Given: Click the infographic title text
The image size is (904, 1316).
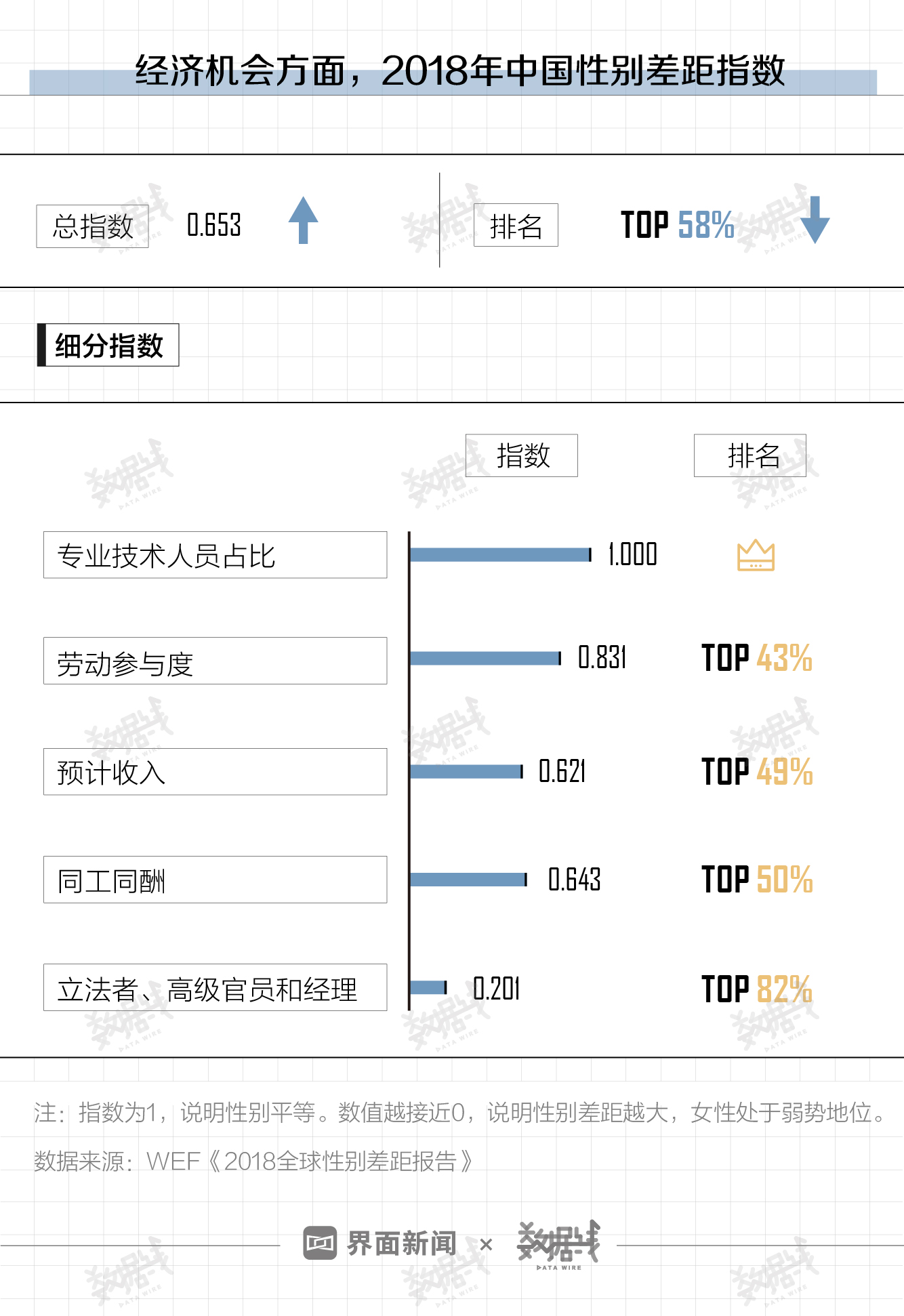Looking at the screenshot, I should (459, 71).
